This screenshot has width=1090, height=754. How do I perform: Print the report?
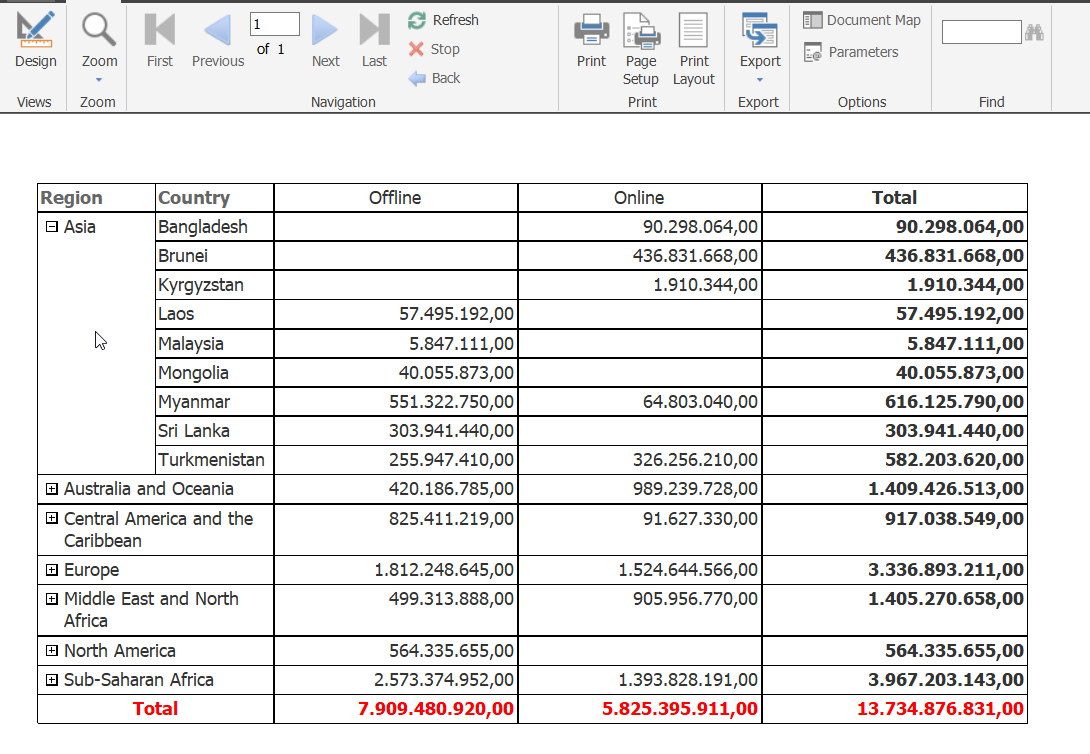pos(591,41)
